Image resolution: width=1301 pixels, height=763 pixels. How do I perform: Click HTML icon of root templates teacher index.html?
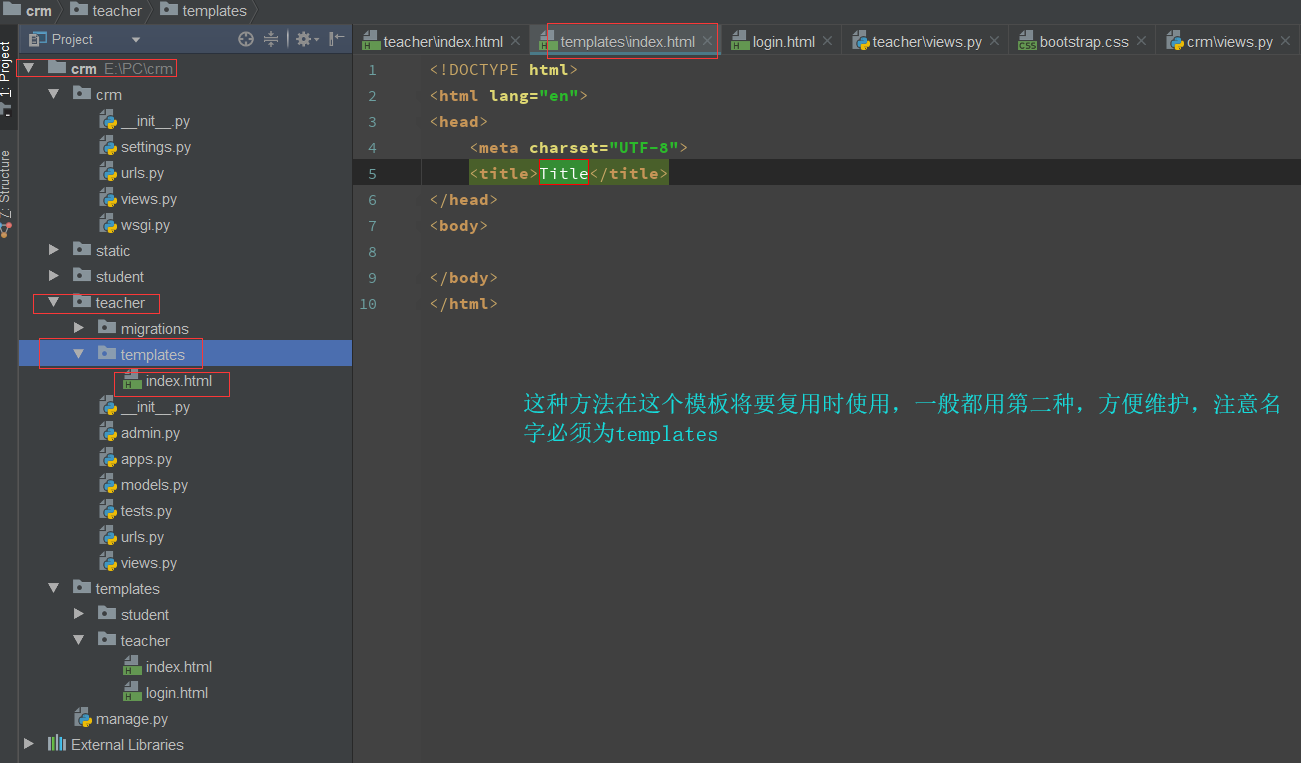[132, 667]
